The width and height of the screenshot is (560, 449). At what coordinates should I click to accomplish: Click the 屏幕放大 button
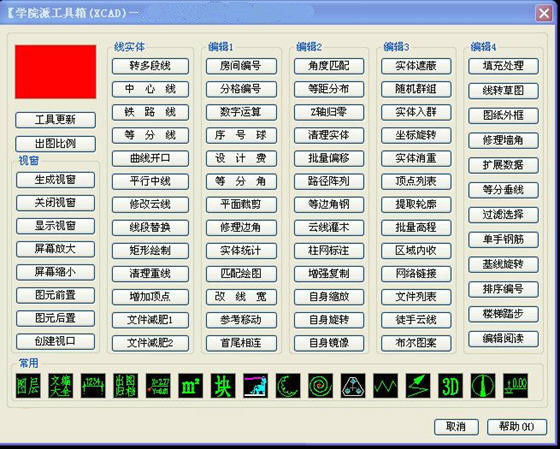click(55, 249)
